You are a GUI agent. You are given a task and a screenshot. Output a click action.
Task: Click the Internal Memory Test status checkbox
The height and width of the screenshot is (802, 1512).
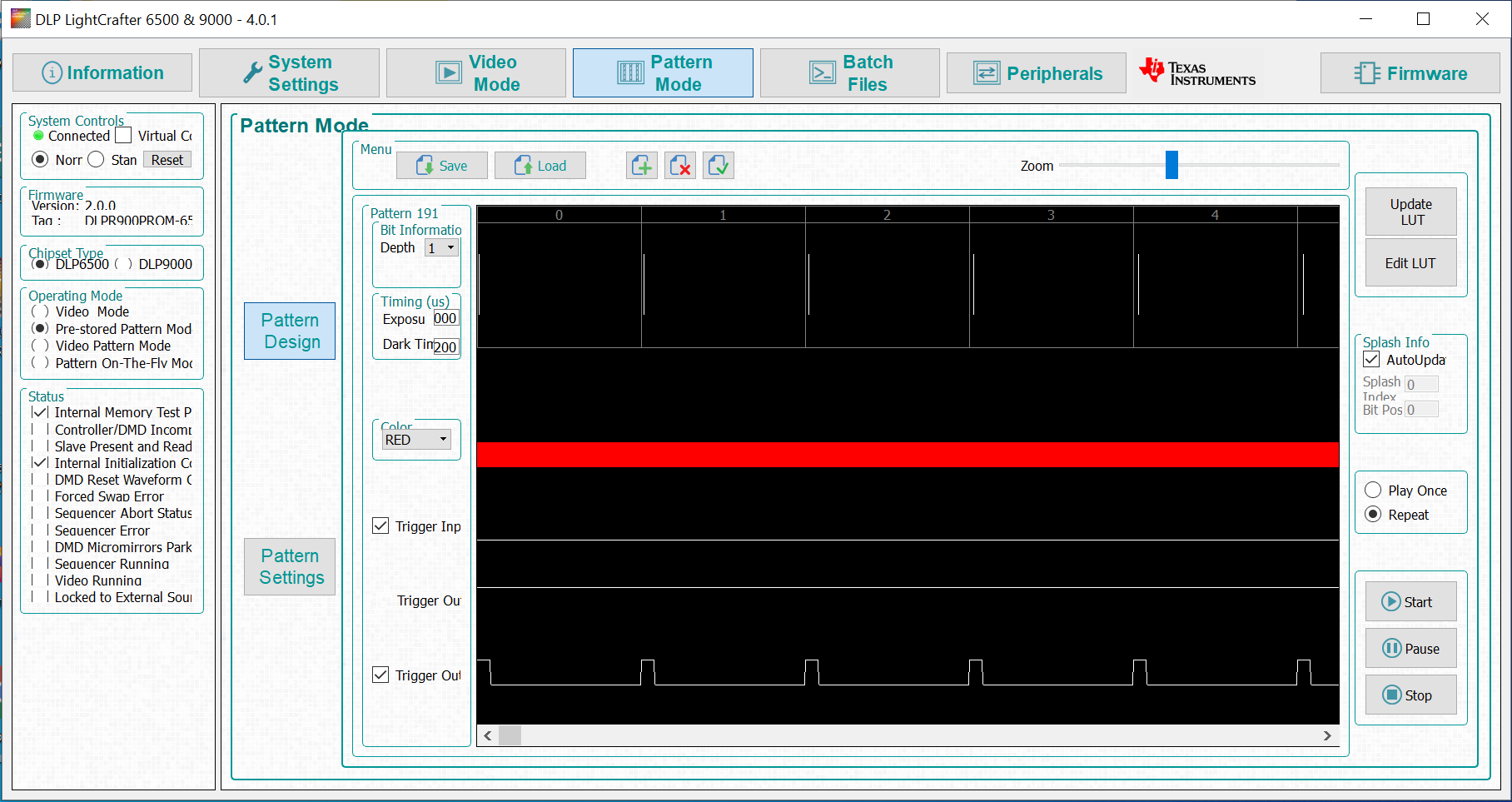click(40, 412)
